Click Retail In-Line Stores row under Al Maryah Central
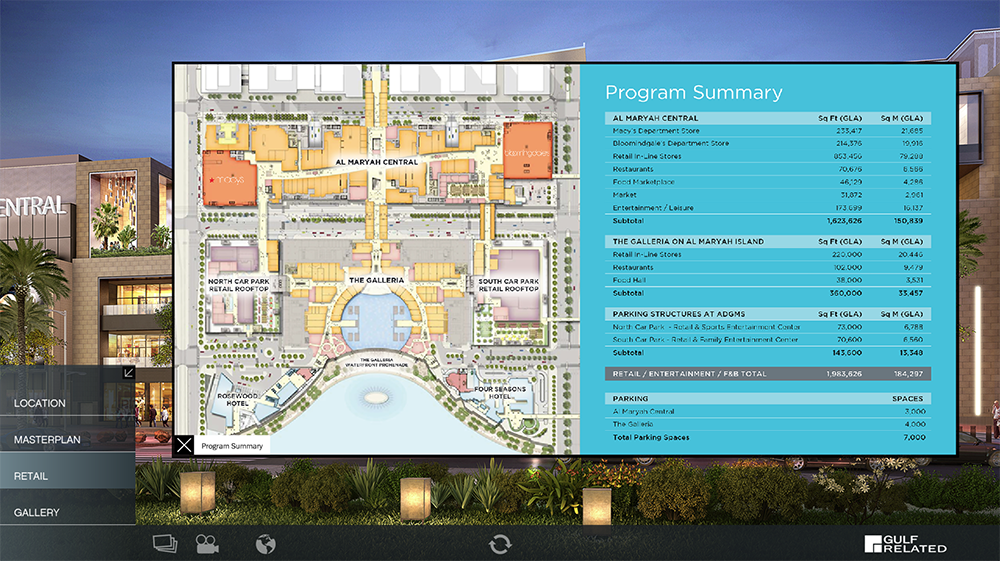 (768, 156)
